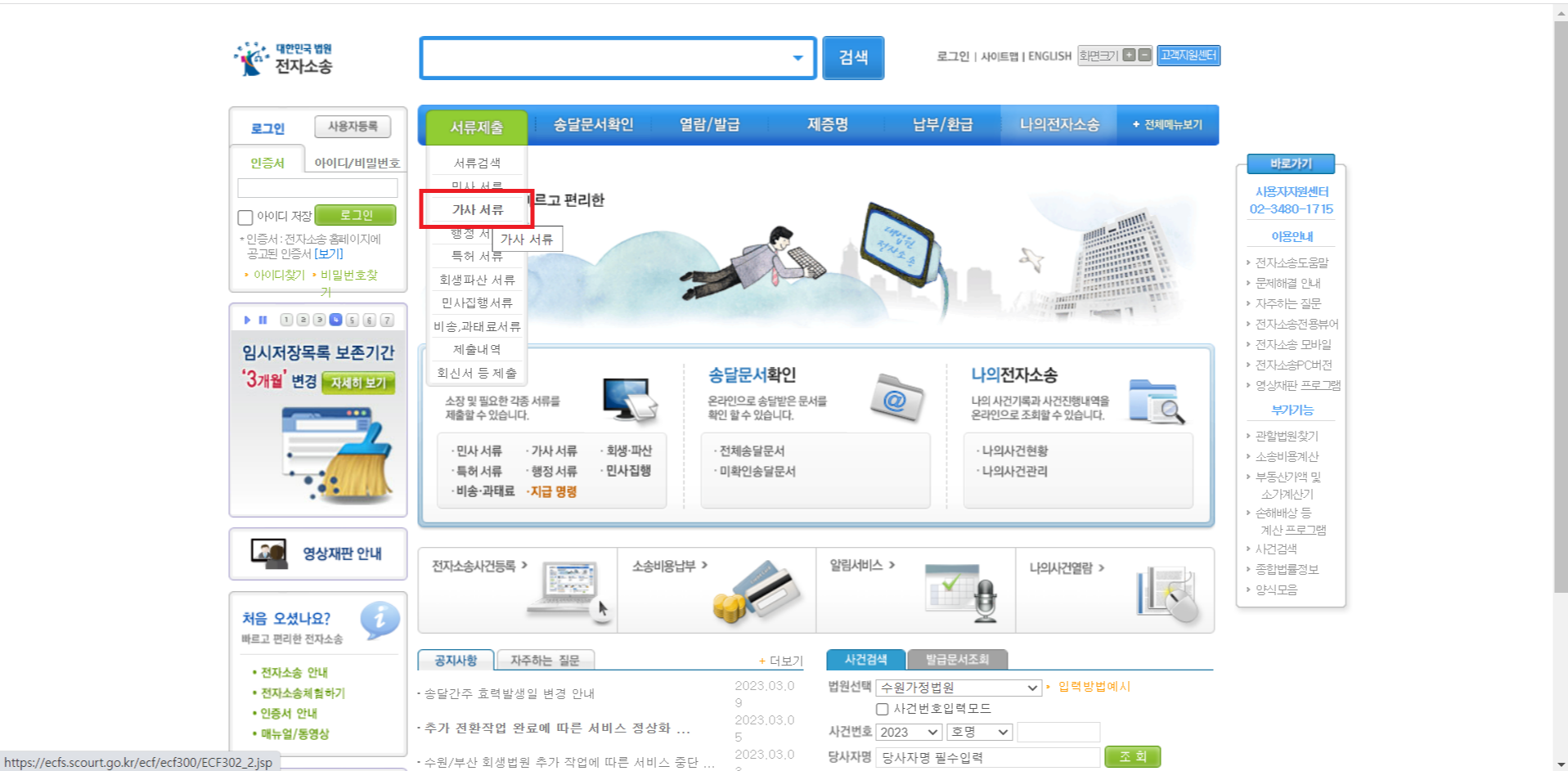Select 가사 서류 in submenu
The width and height of the screenshot is (1568, 771).
tap(478, 210)
